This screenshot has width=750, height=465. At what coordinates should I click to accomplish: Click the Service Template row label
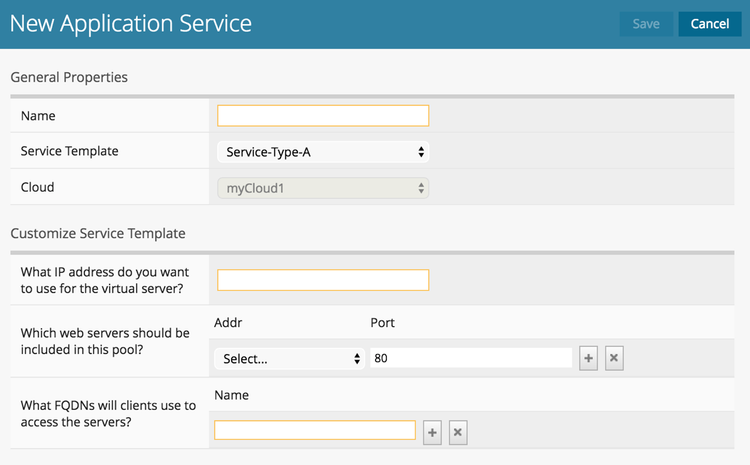(69, 152)
